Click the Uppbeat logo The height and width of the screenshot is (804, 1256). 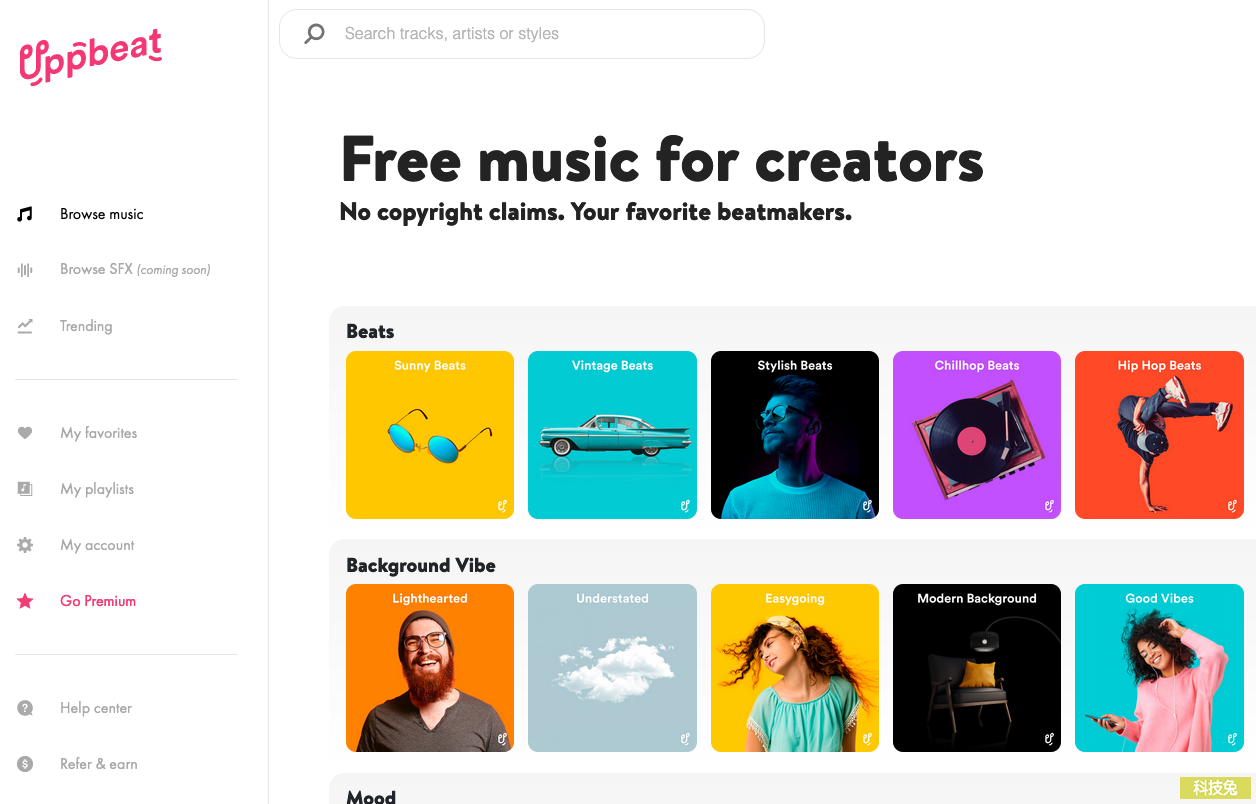pyautogui.click(x=90, y=56)
